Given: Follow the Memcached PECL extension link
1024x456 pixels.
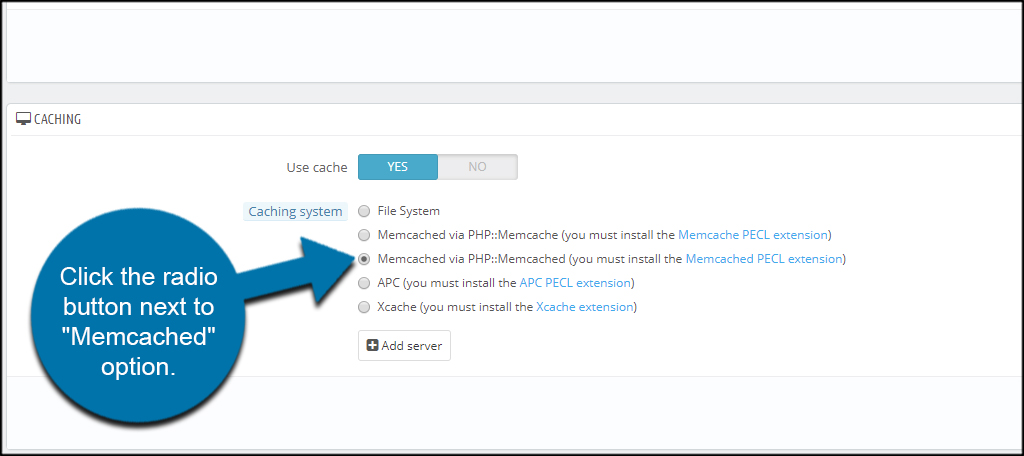Looking at the screenshot, I should tap(764, 259).
